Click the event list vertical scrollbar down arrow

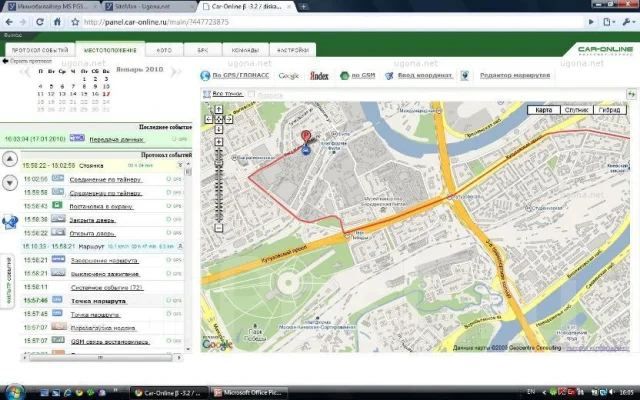click(x=188, y=349)
